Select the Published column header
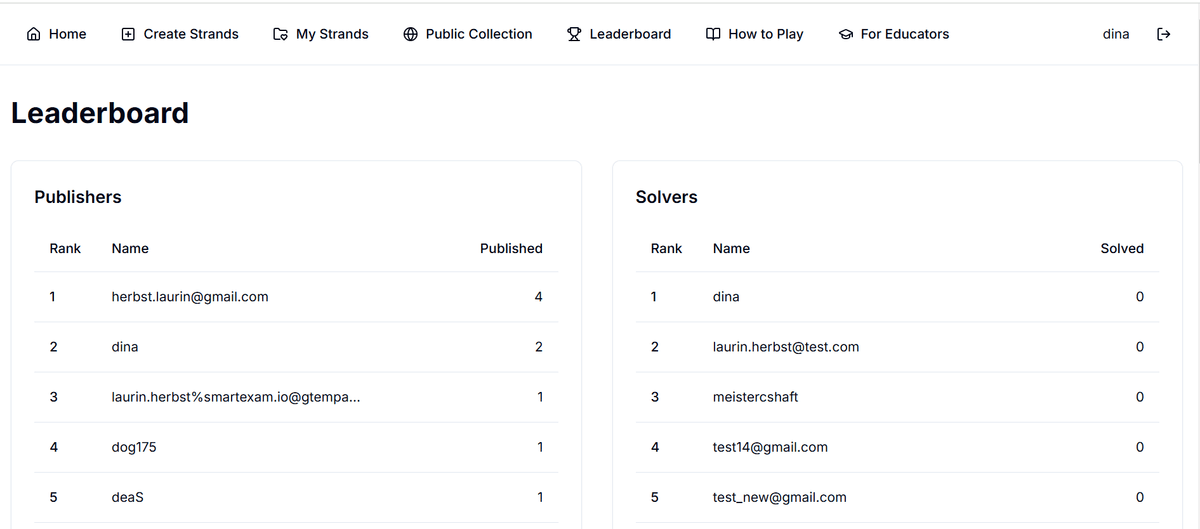 (x=511, y=248)
